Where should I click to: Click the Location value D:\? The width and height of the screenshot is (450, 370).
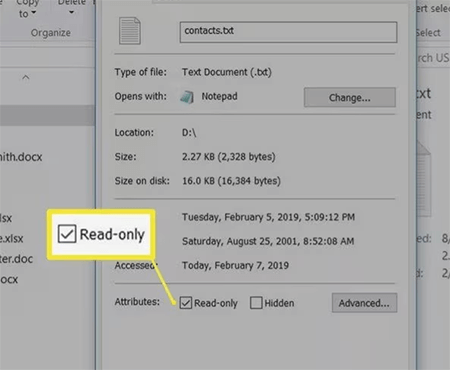click(x=189, y=133)
